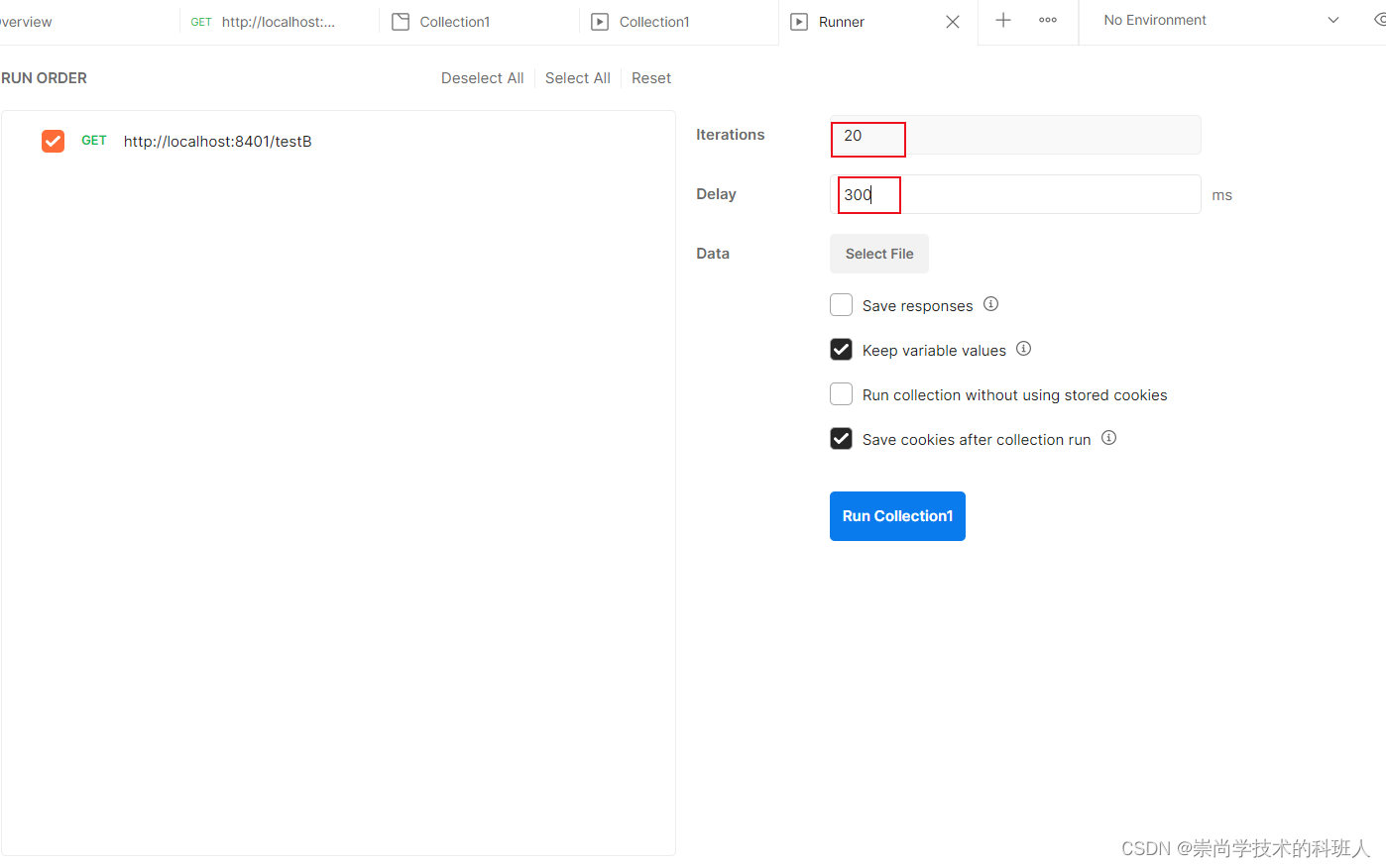Click the Iterations input field
This screenshot has height=868, width=1386.
point(1015,135)
